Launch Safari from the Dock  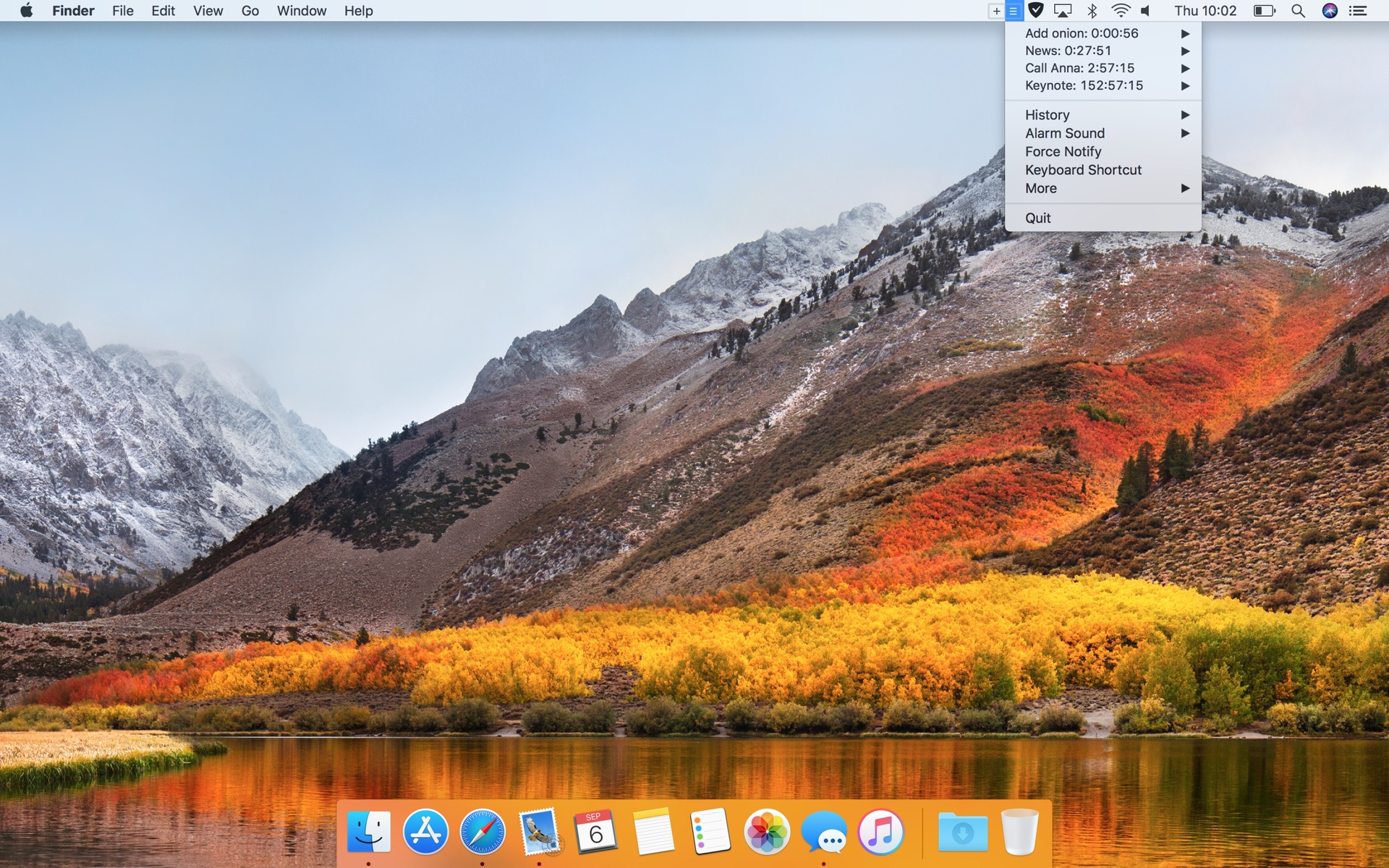(483, 831)
